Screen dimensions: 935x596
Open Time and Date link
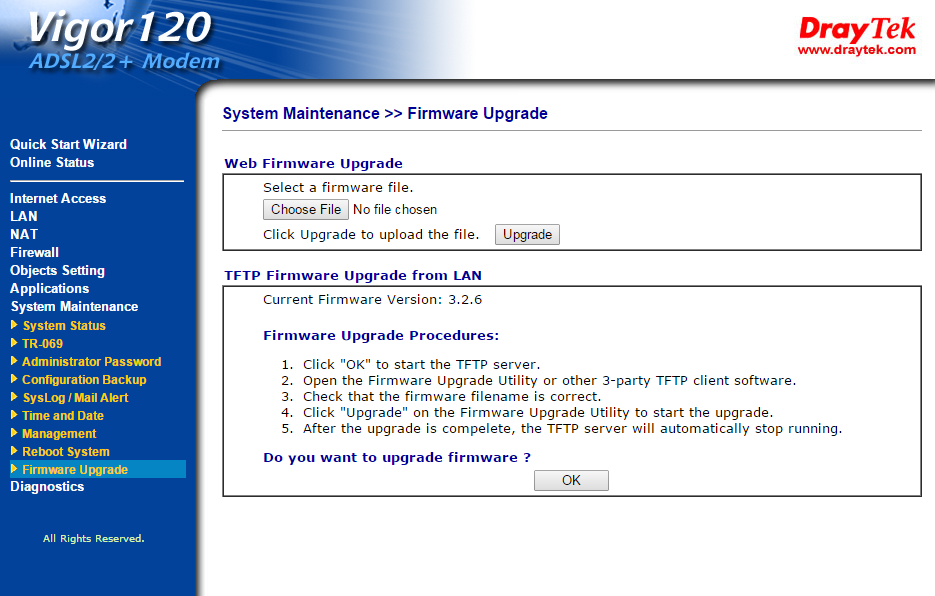(63, 415)
